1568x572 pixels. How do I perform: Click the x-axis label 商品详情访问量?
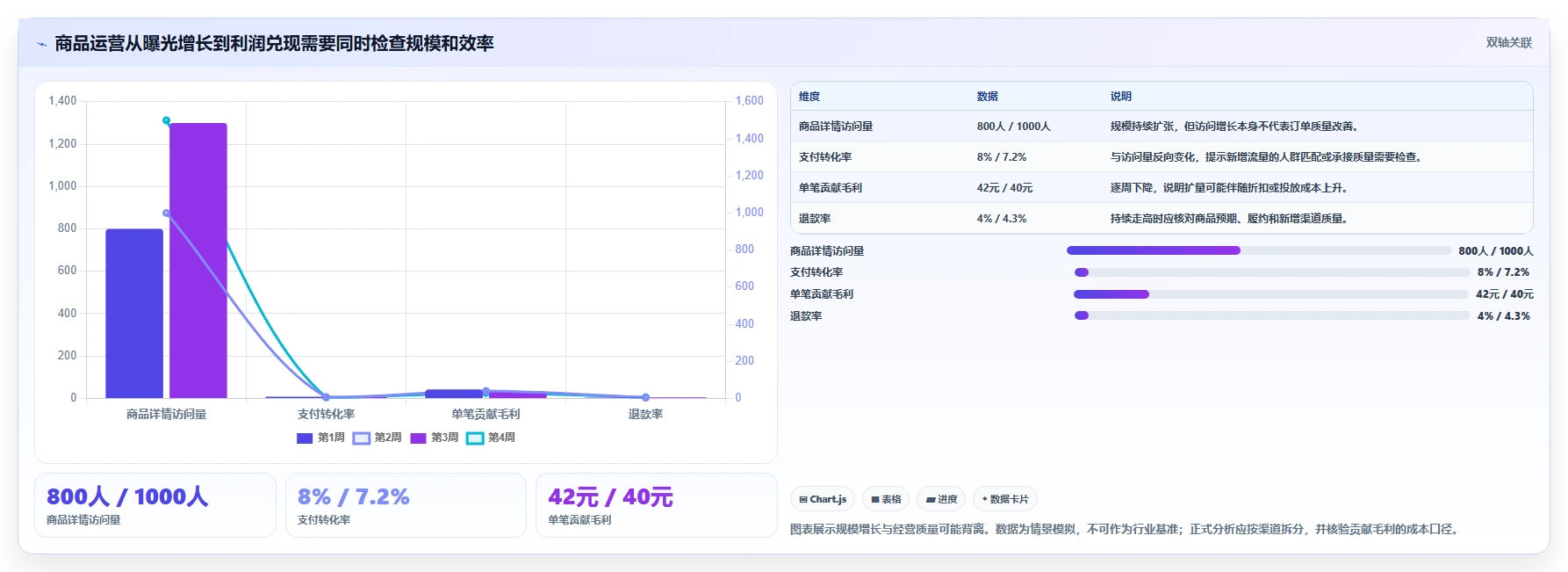(x=166, y=414)
